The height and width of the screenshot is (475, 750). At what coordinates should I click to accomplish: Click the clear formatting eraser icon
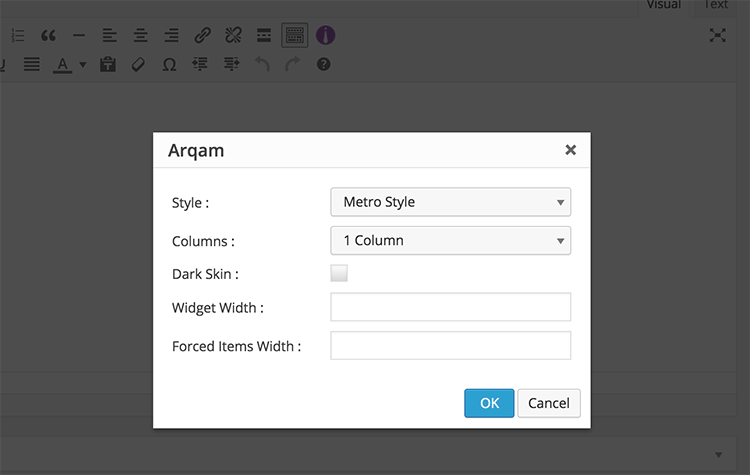click(138, 64)
